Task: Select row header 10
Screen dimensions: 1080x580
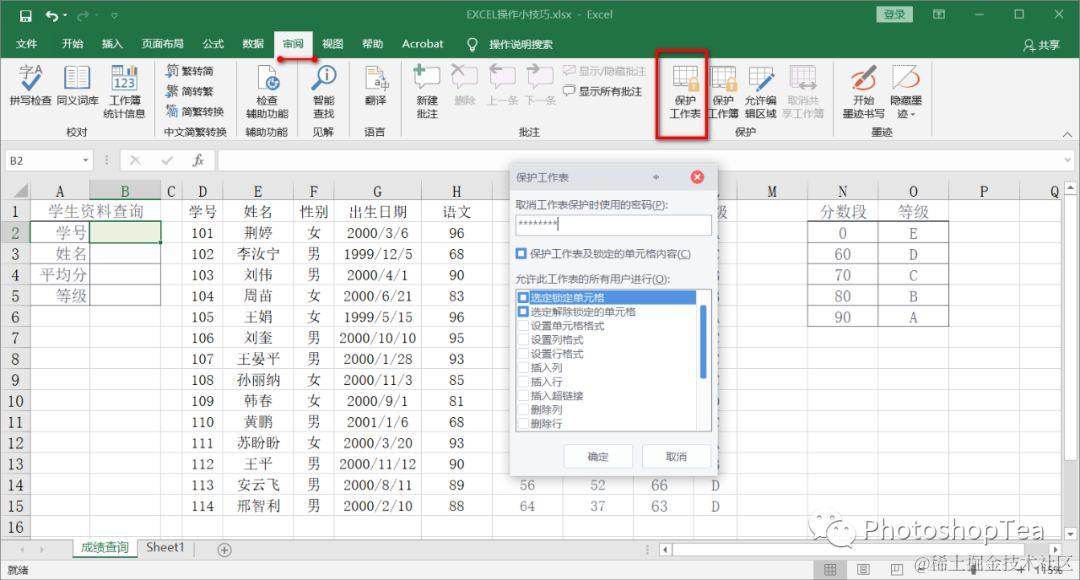Action: 15,401
